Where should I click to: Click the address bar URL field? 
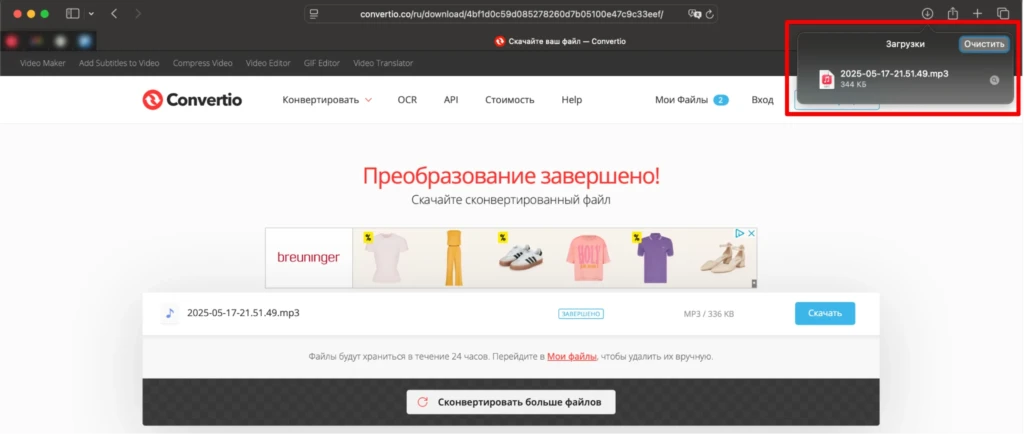pos(511,14)
